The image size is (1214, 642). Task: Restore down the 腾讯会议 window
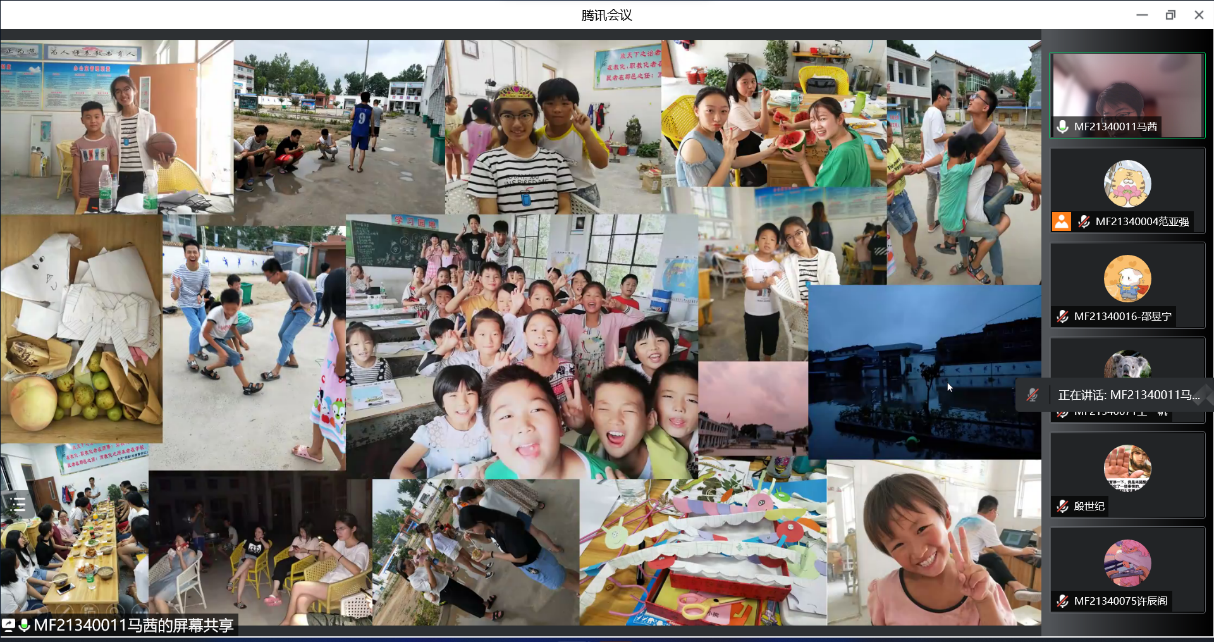[1170, 15]
